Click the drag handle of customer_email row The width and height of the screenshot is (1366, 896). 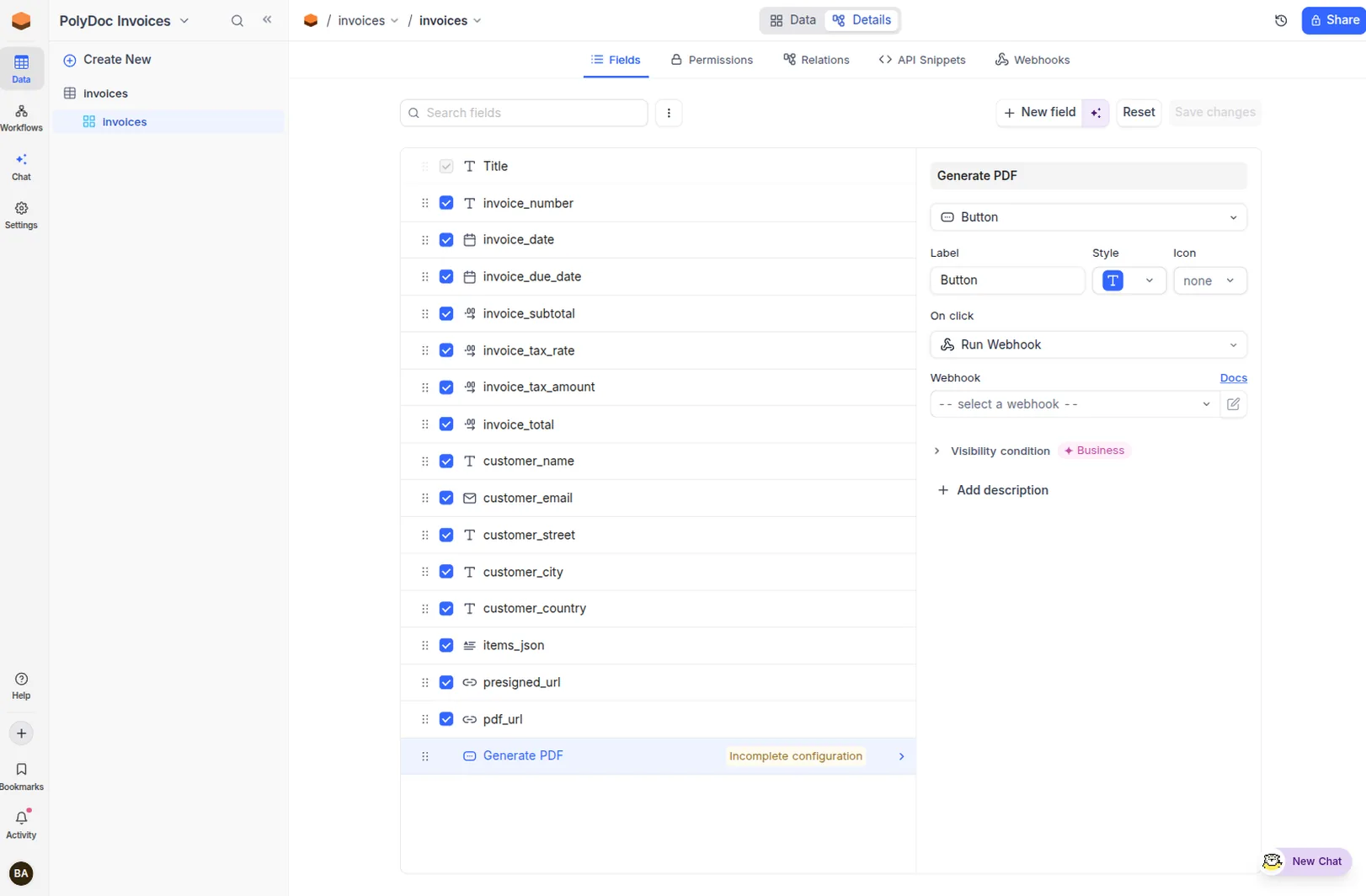point(424,498)
